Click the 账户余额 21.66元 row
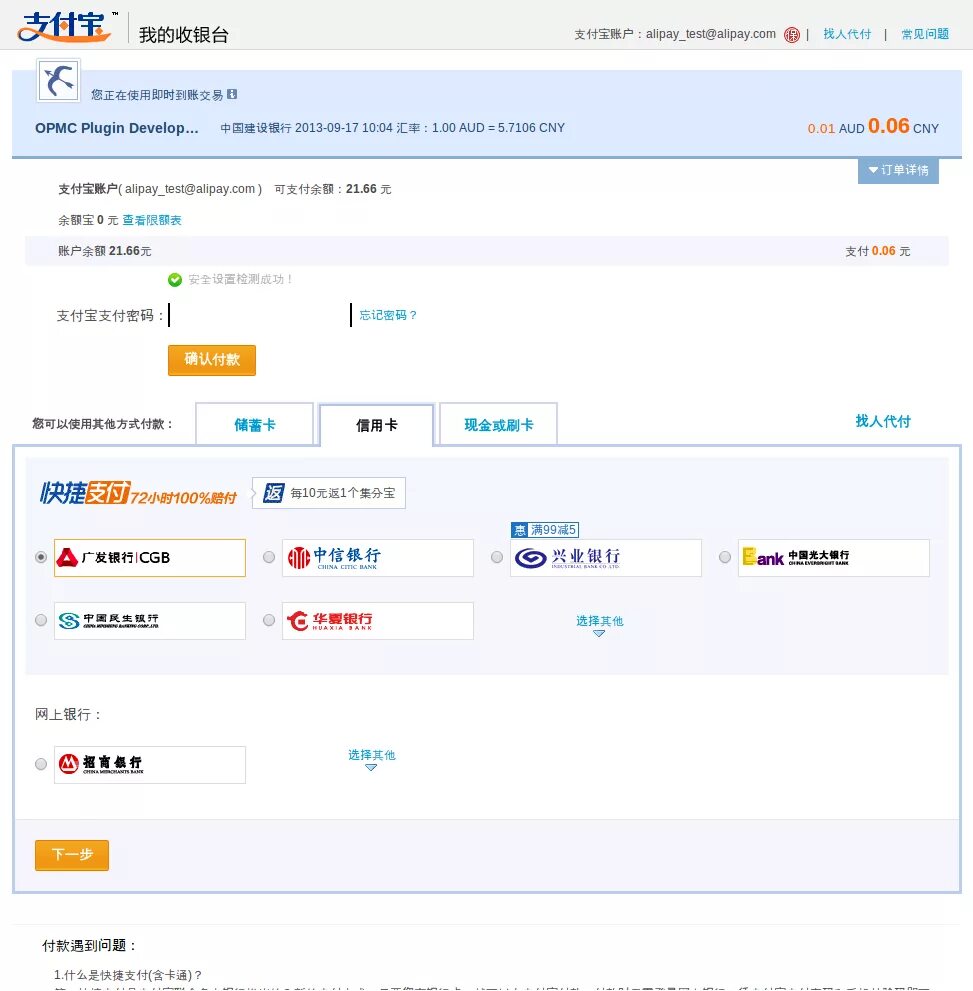 click(x=486, y=251)
